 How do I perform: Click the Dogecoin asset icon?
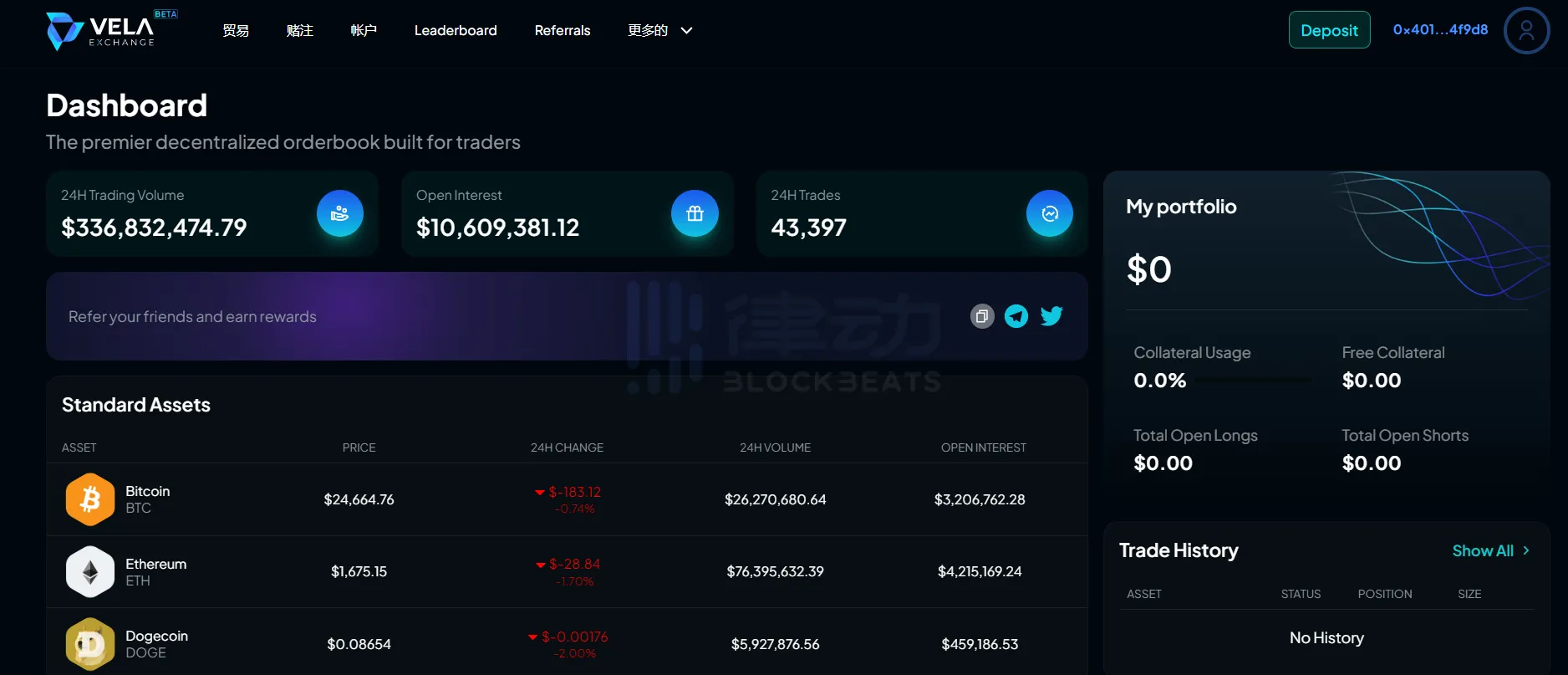90,644
